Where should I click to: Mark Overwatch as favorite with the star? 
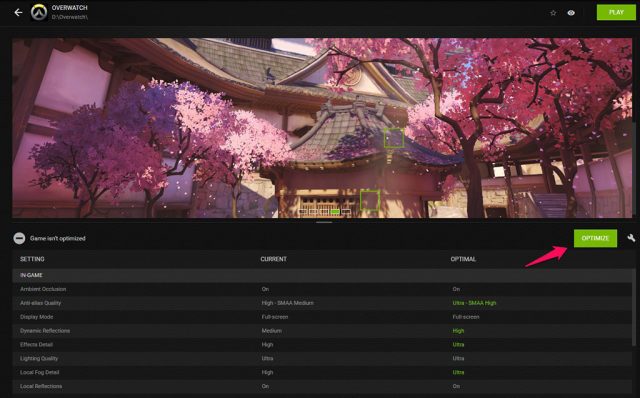tap(553, 13)
